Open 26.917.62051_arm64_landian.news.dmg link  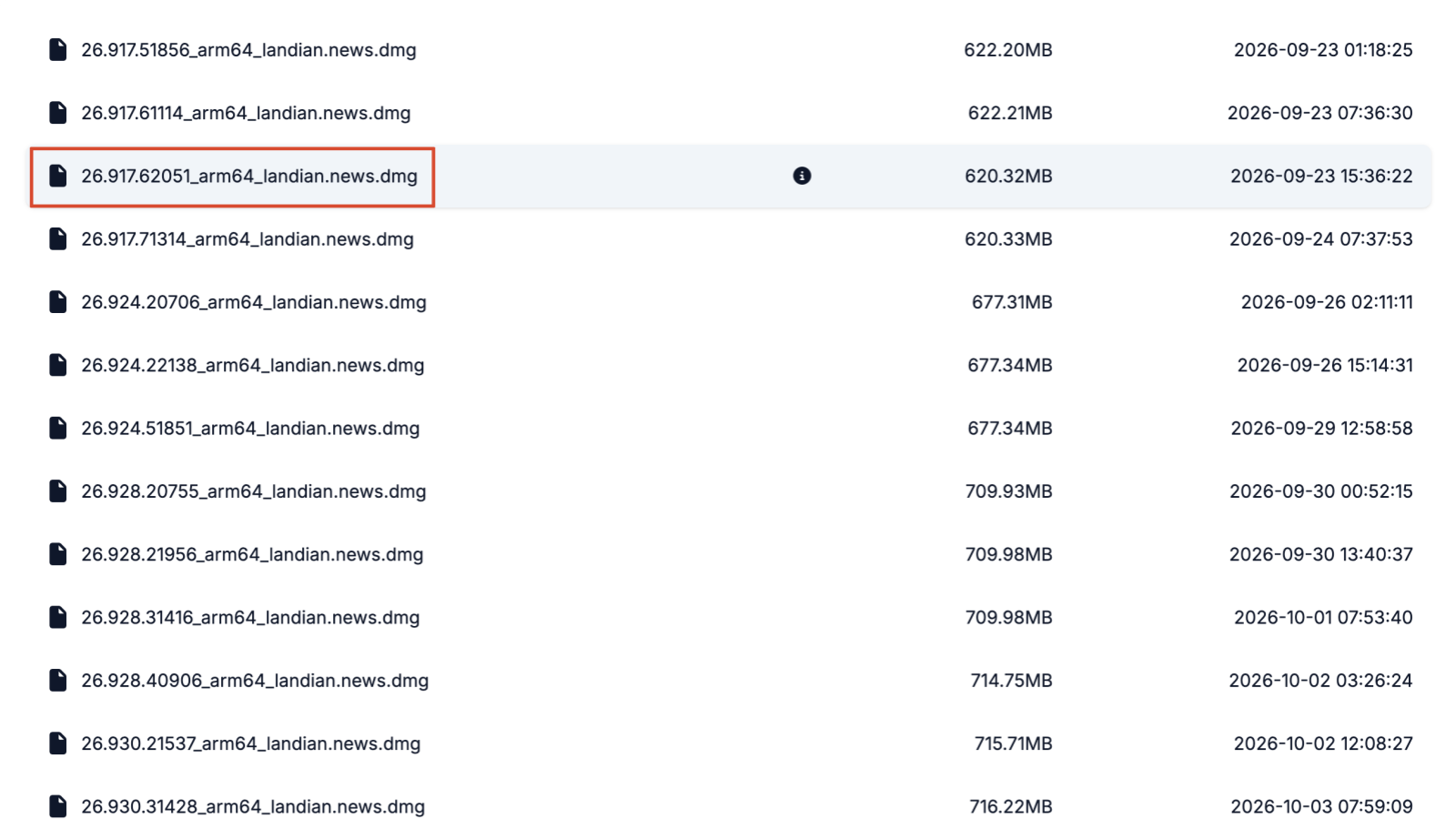click(x=249, y=176)
